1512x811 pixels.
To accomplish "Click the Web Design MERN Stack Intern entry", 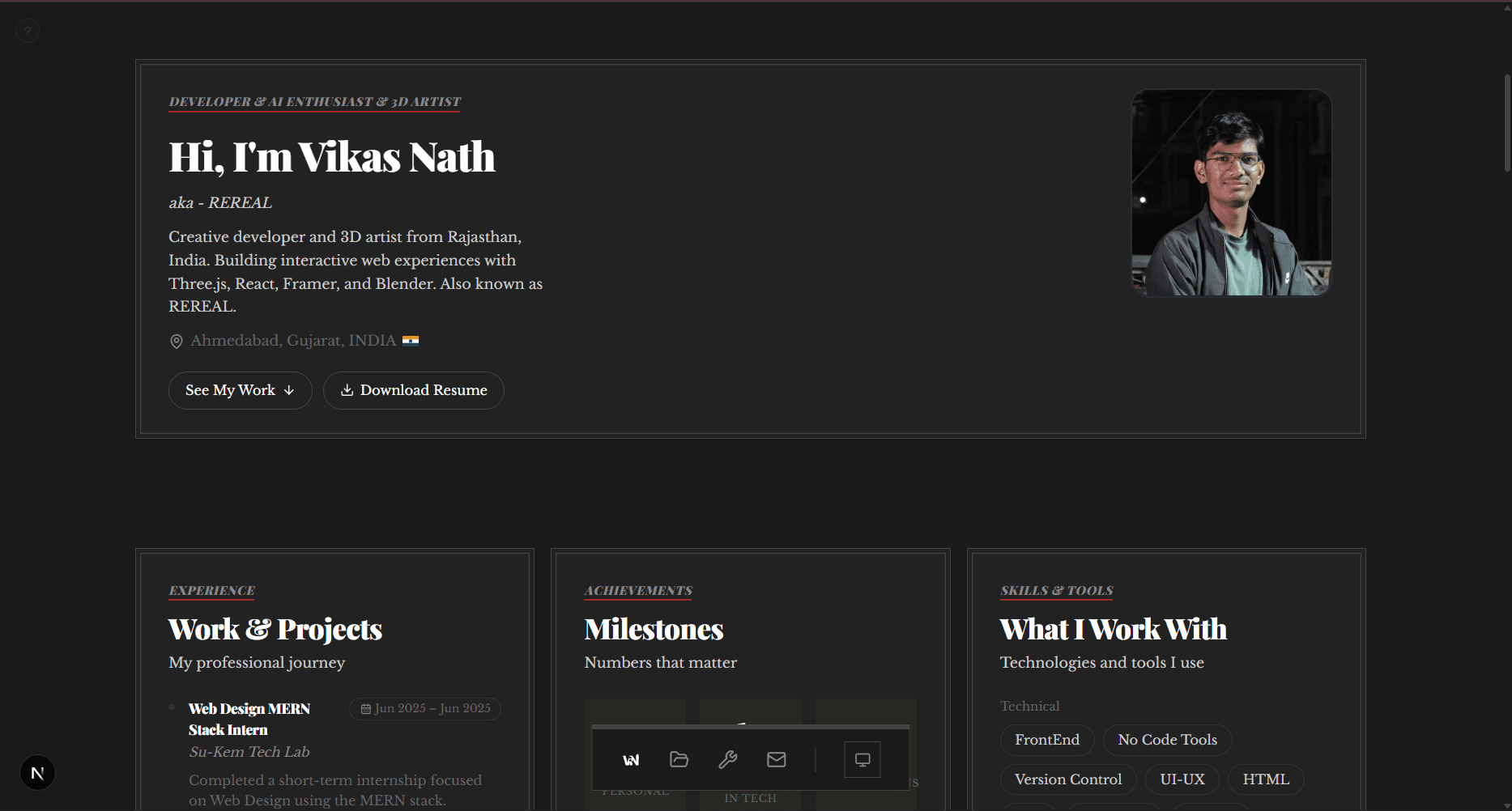I will coord(249,719).
